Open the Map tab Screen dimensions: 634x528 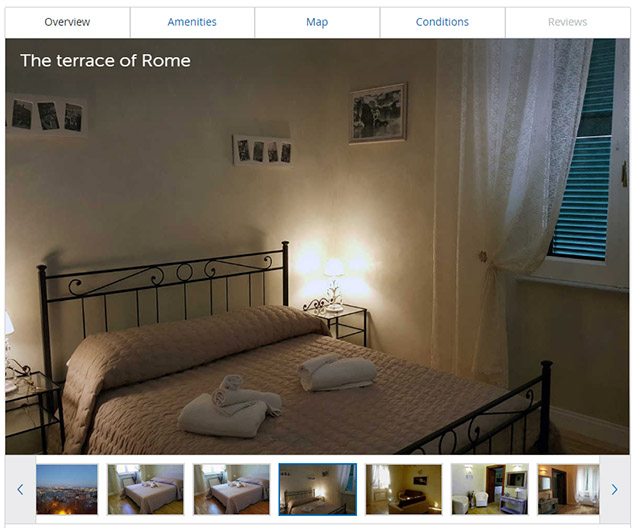(317, 22)
